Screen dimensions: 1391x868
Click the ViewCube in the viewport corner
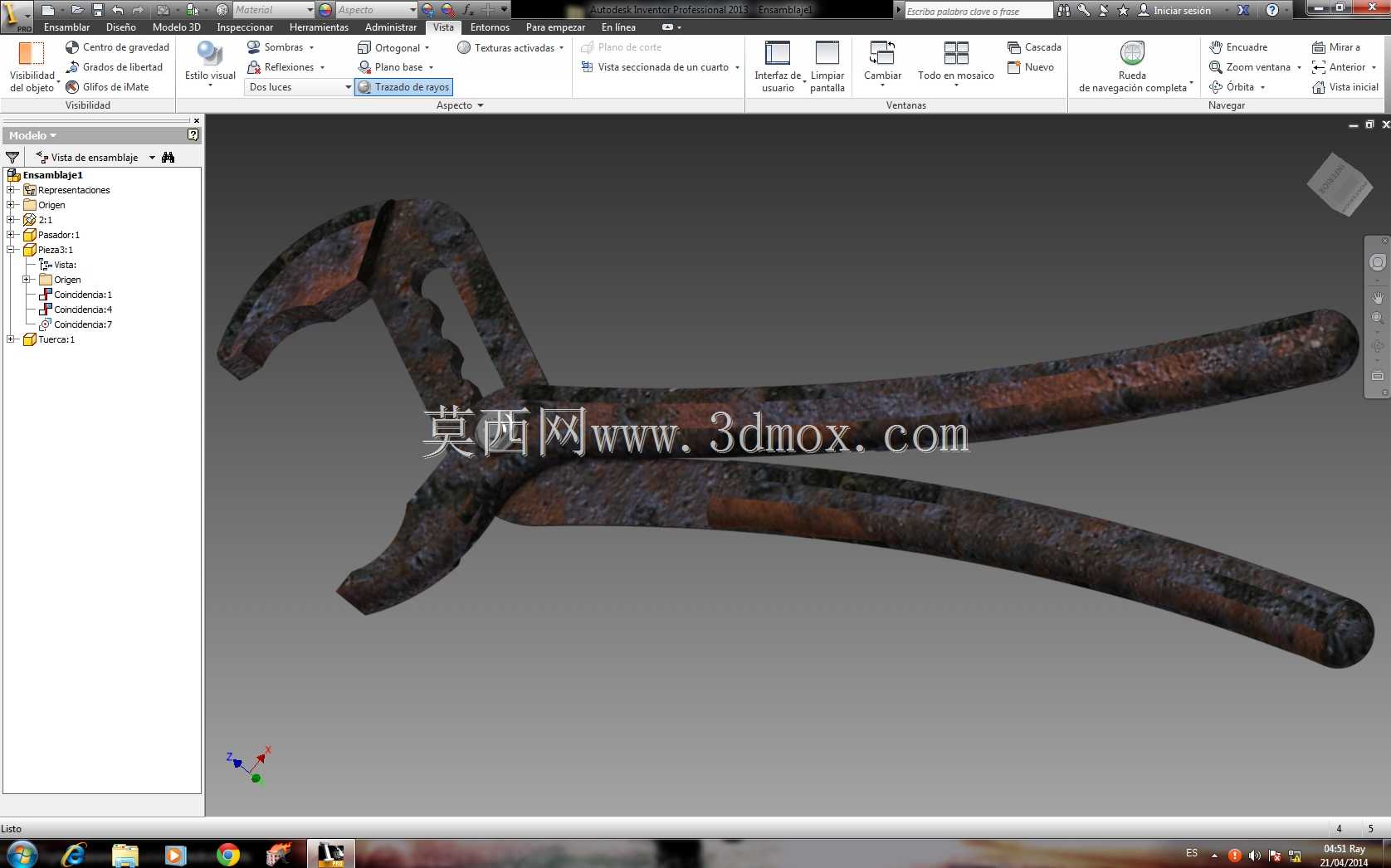click(1339, 185)
